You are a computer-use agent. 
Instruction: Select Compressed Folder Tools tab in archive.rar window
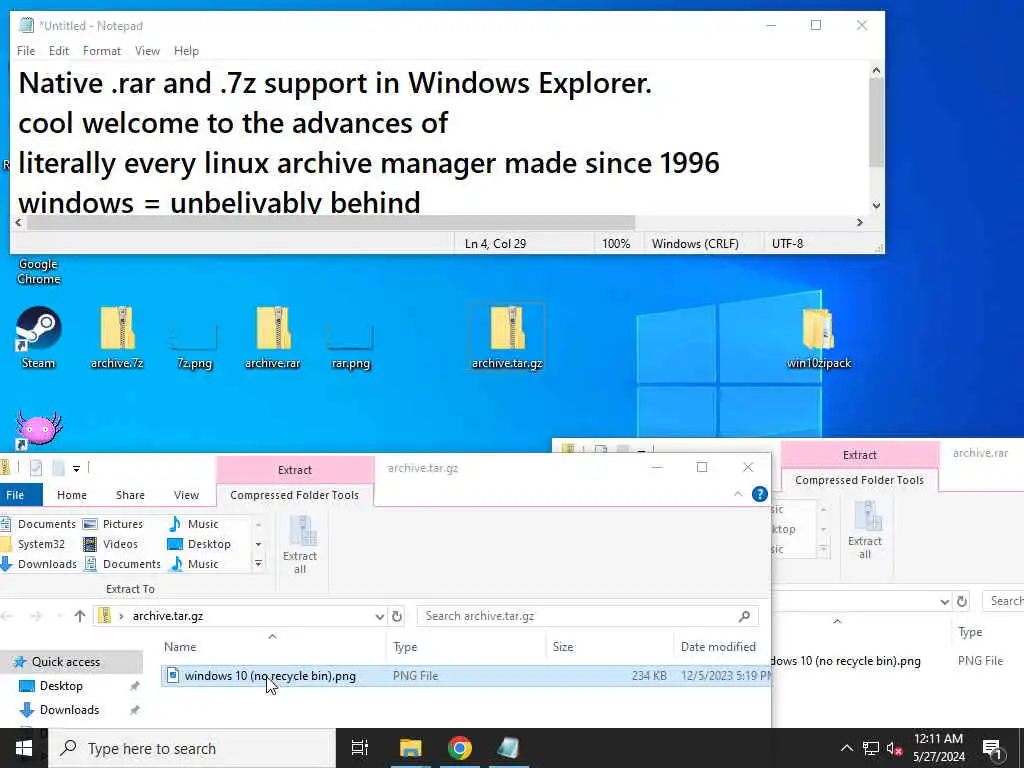pos(859,480)
